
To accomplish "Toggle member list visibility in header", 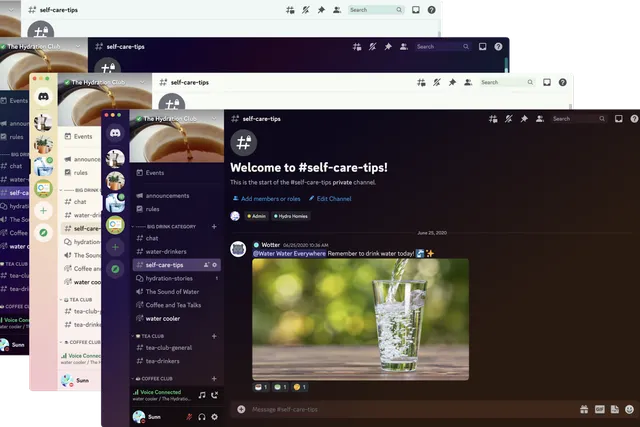I will 539,119.
